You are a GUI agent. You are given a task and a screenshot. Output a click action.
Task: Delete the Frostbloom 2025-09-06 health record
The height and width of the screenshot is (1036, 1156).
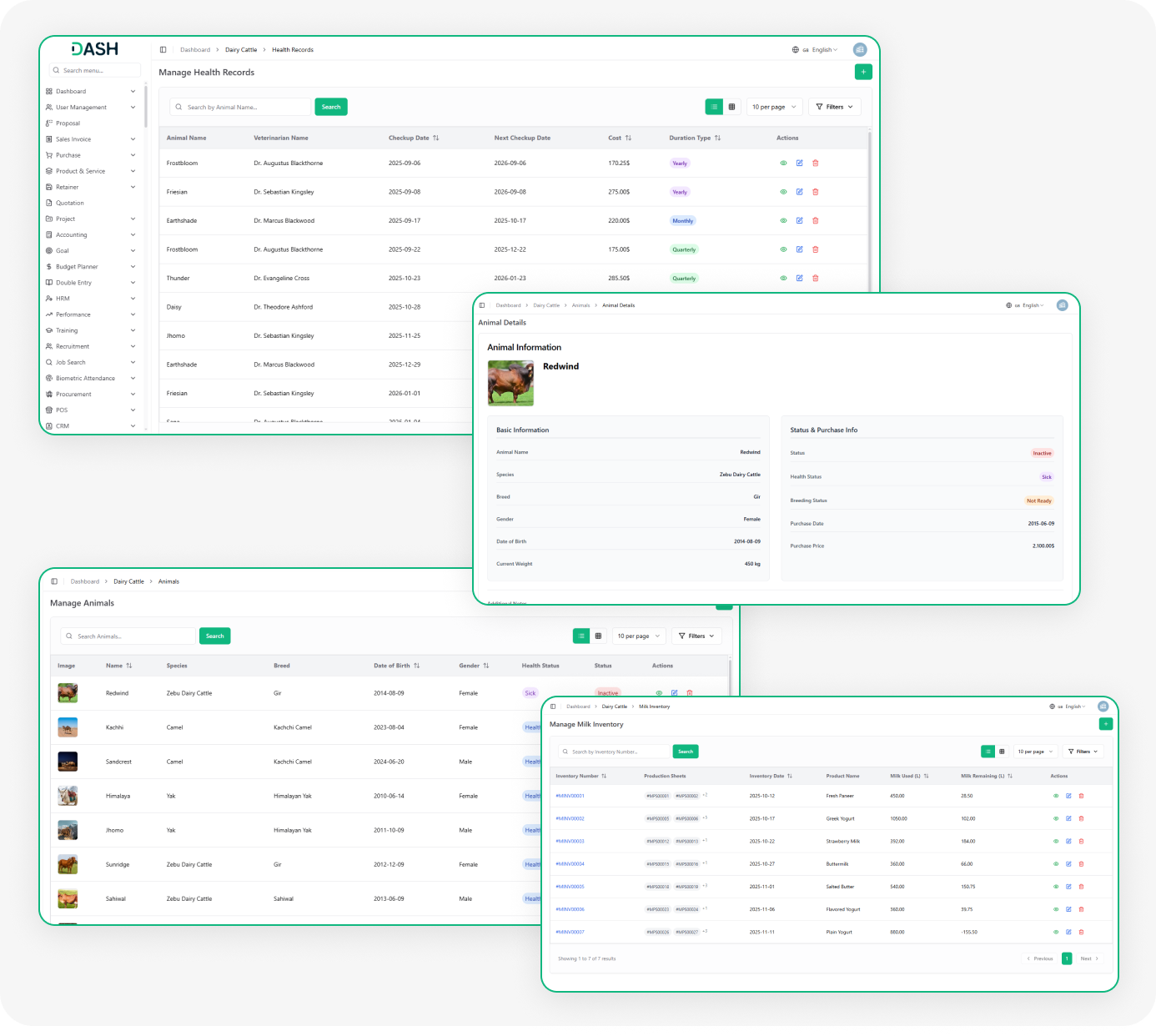(816, 163)
